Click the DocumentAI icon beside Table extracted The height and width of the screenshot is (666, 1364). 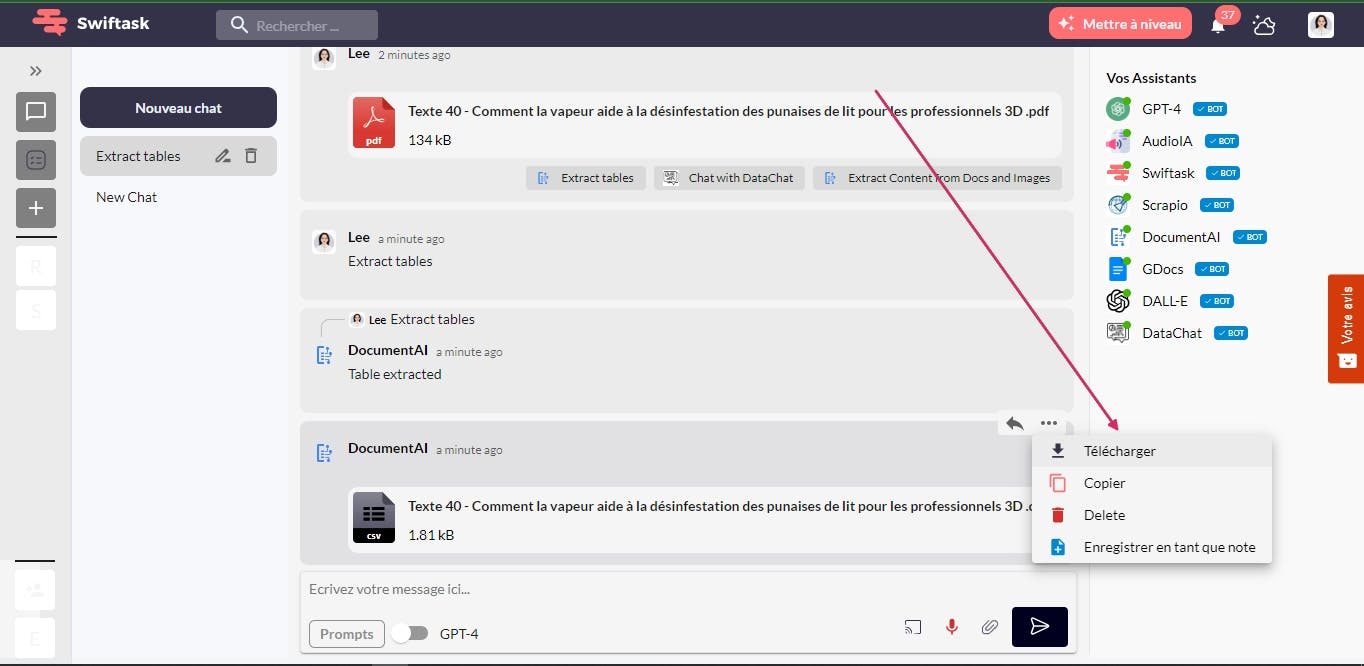[x=324, y=354]
